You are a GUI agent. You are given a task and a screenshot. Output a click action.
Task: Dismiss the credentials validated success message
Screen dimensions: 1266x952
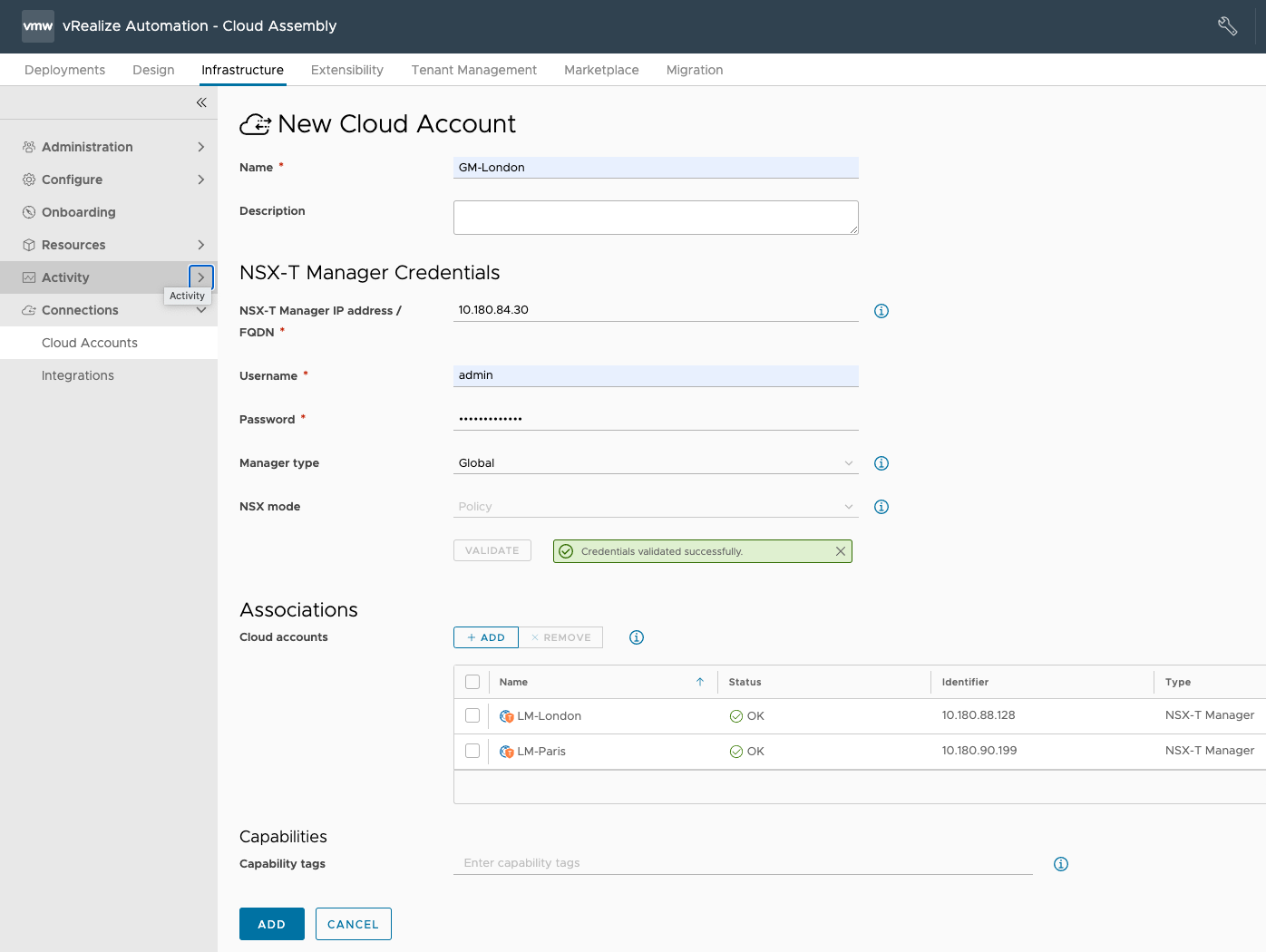(x=840, y=551)
